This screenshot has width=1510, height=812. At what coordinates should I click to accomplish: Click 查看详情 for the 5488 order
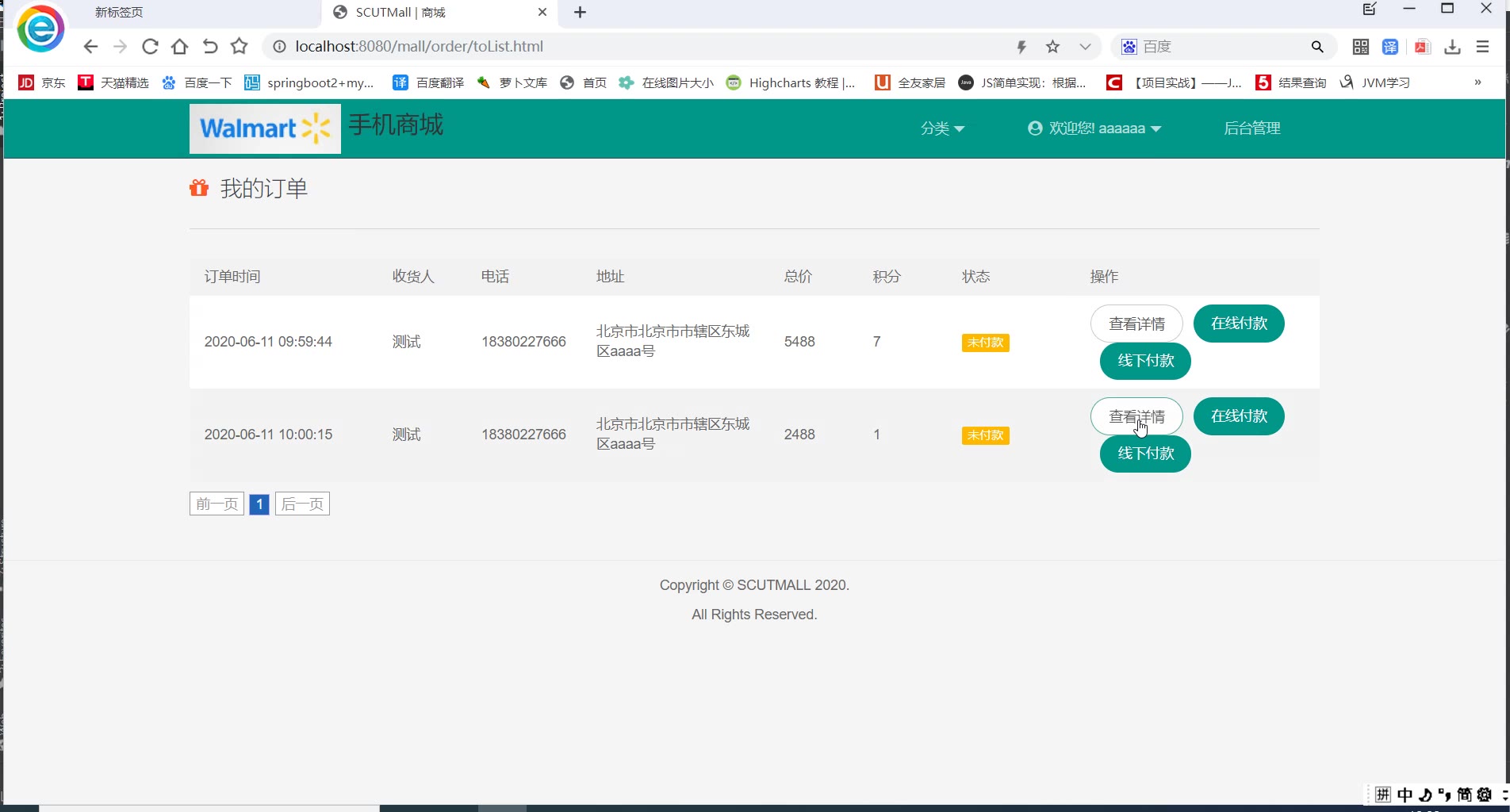[x=1136, y=324]
